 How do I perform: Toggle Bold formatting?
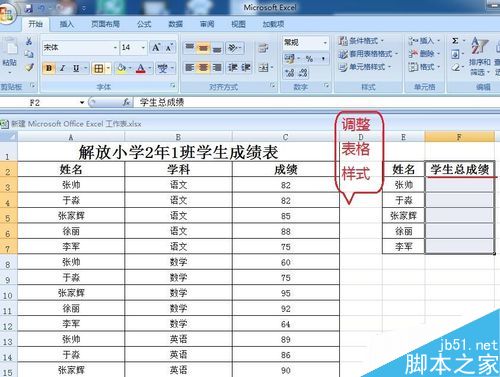click(x=49, y=68)
